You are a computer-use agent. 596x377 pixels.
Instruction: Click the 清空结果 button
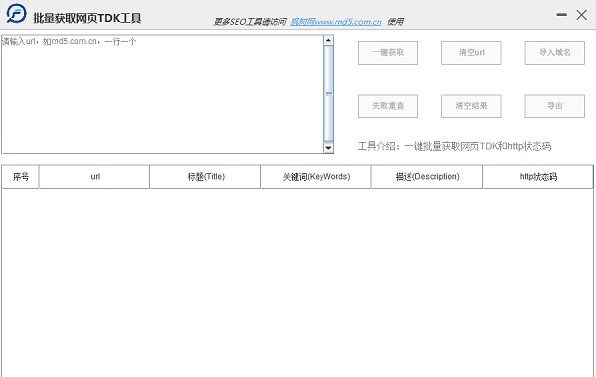click(471, 106)
